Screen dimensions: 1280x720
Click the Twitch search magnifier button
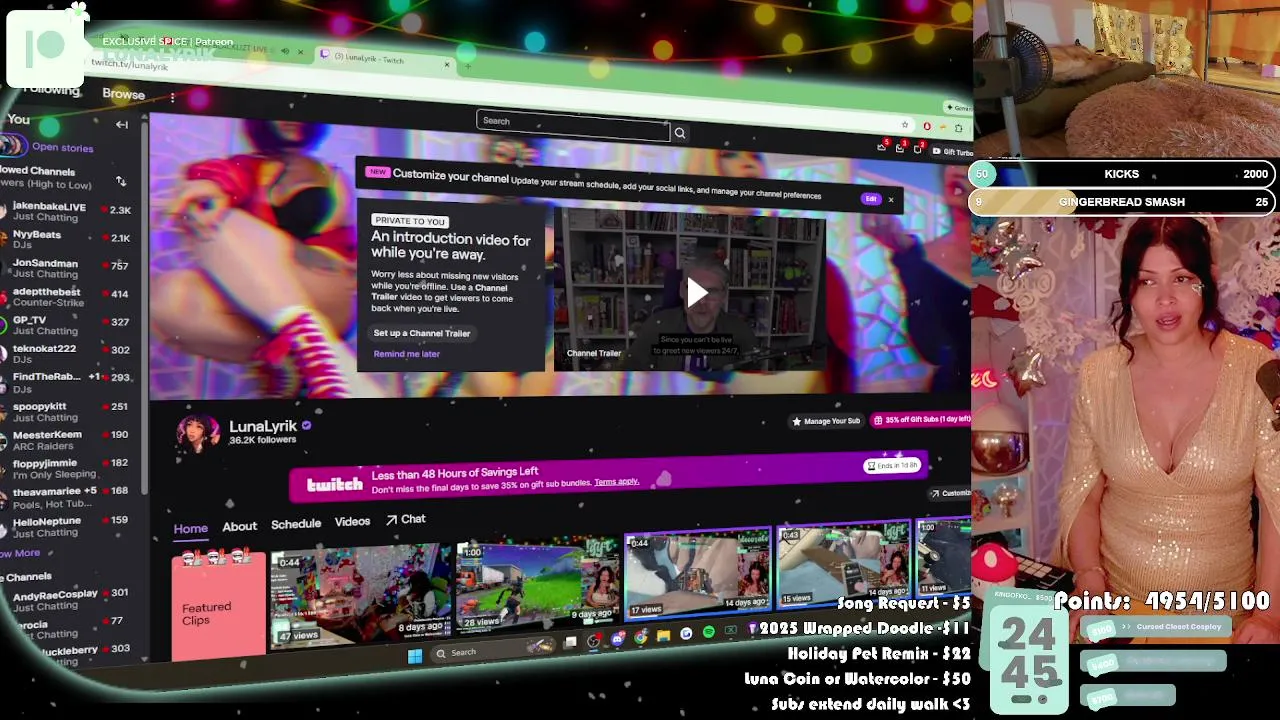[x=680, y=133]
